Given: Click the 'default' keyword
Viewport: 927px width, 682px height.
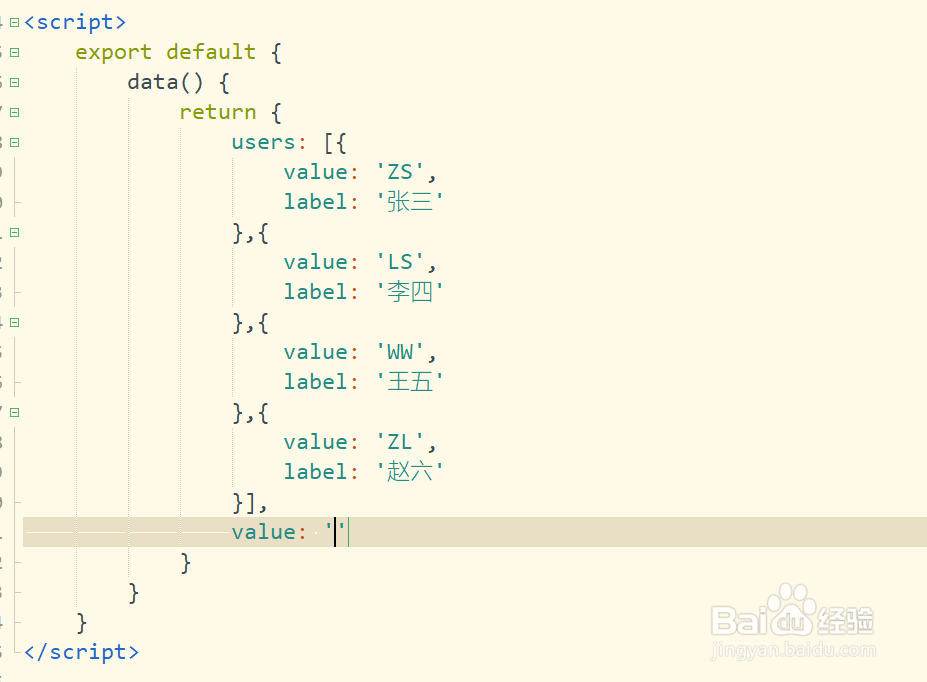Looking at the screenshot, I should coord(211,52).
